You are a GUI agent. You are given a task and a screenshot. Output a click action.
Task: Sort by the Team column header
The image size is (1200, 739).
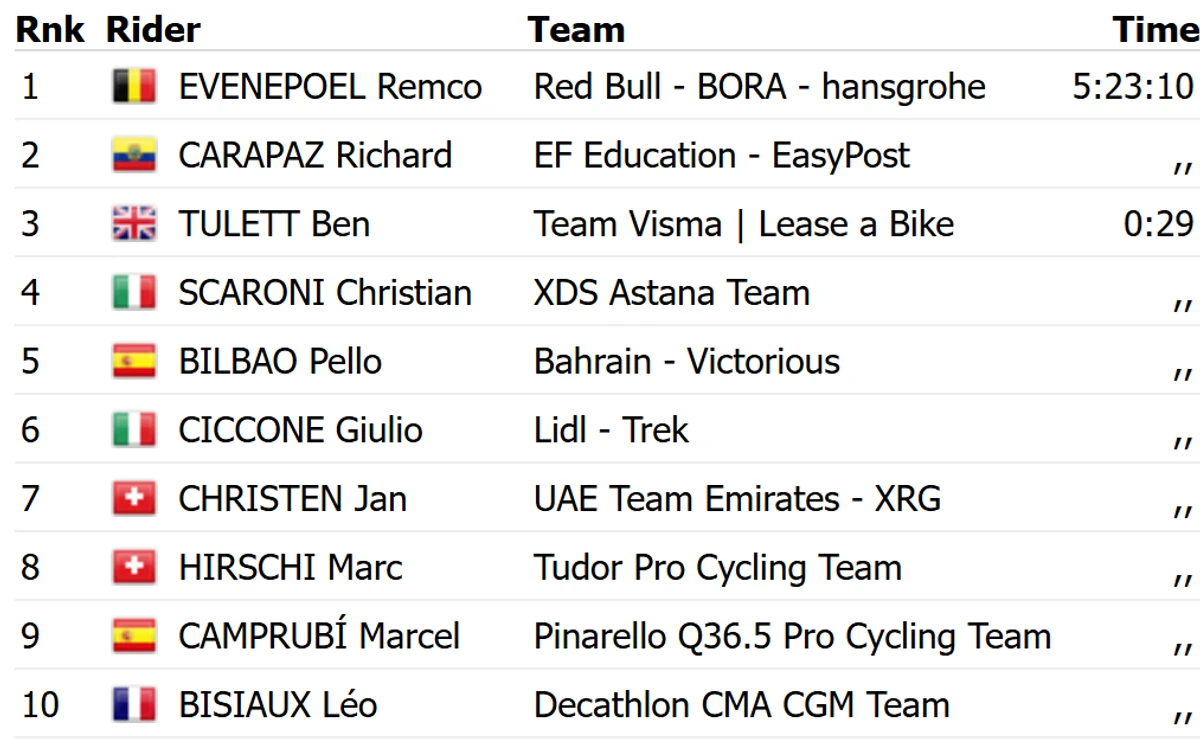point(576,30)
